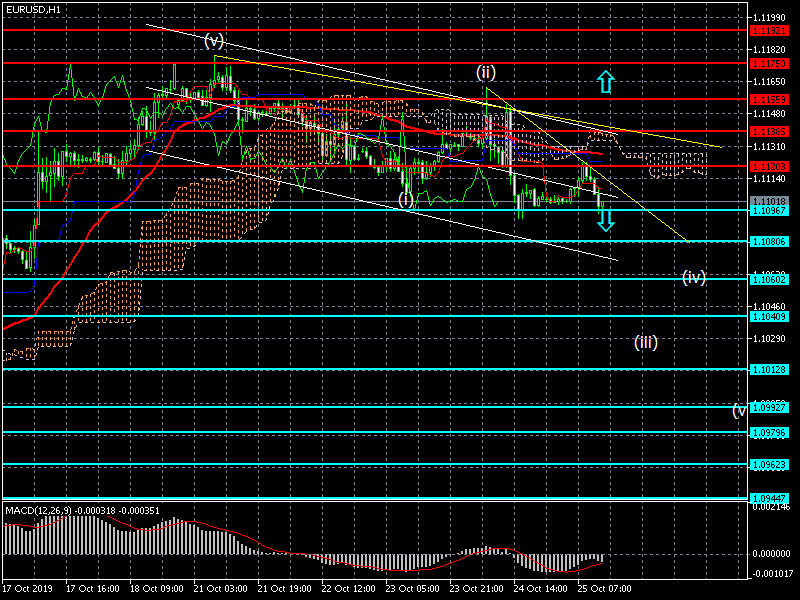Select the (iv) wave label
Image resolution: width=800 pixels, height=600 pixels.
(694, 277)
